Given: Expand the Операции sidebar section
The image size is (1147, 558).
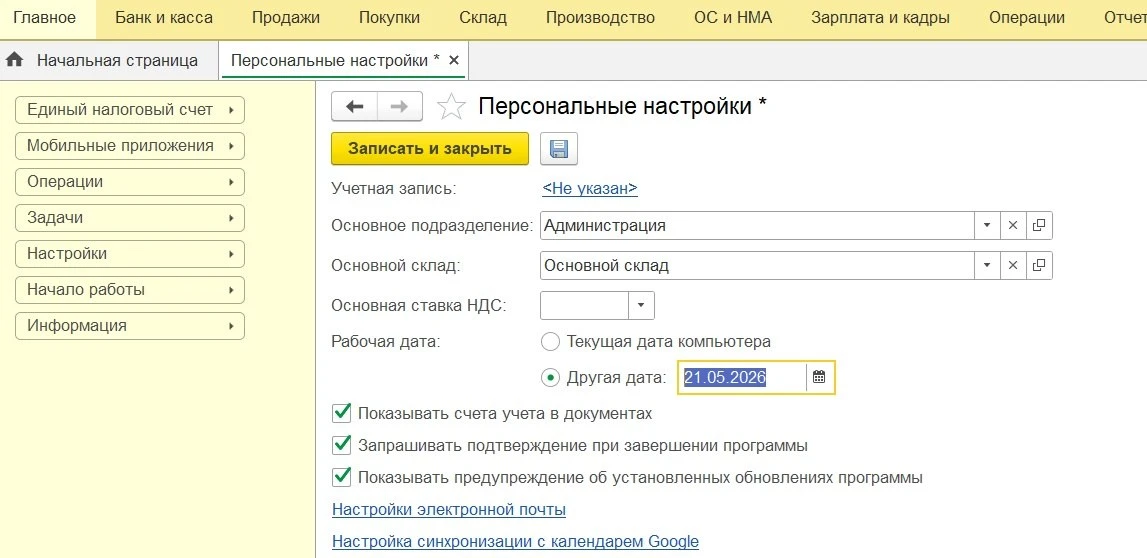Looking at the screenshot, I should point(129,181).
